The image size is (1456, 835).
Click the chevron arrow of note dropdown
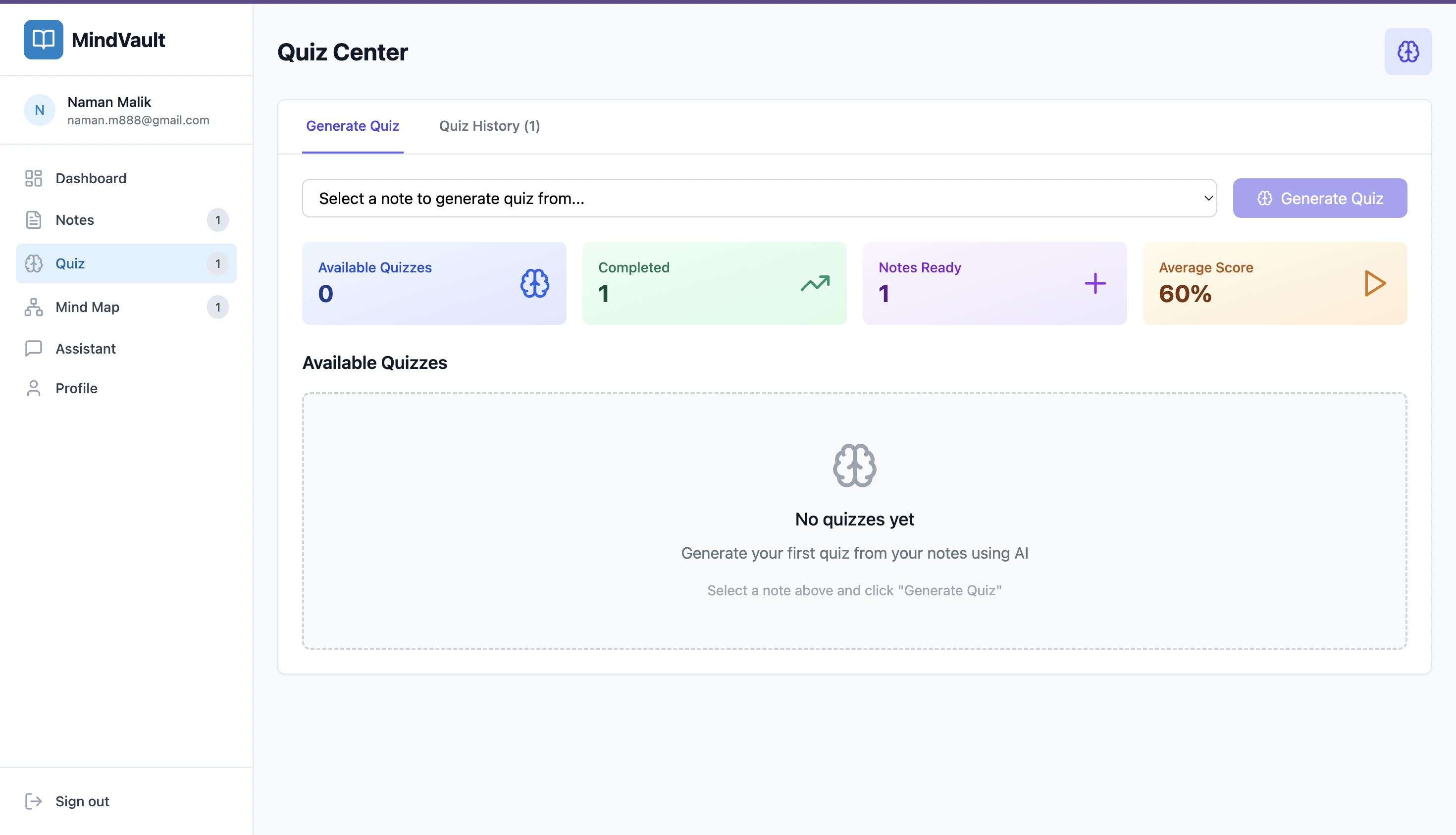1208,199
